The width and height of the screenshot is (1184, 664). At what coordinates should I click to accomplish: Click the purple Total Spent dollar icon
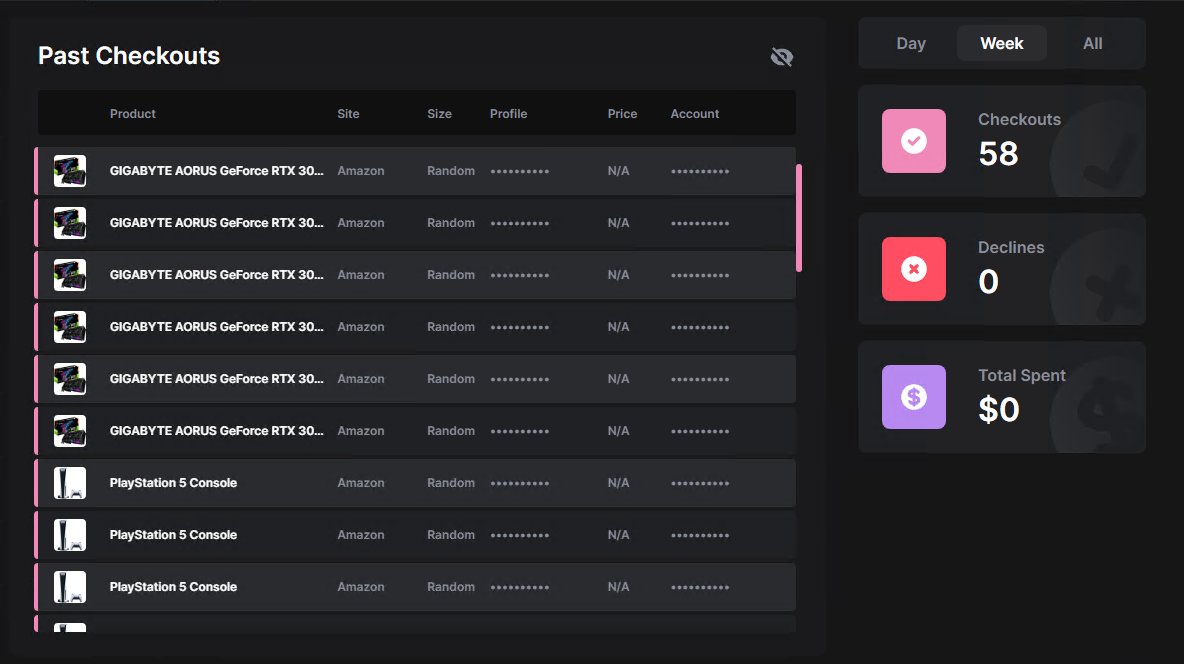click(914, 397)
